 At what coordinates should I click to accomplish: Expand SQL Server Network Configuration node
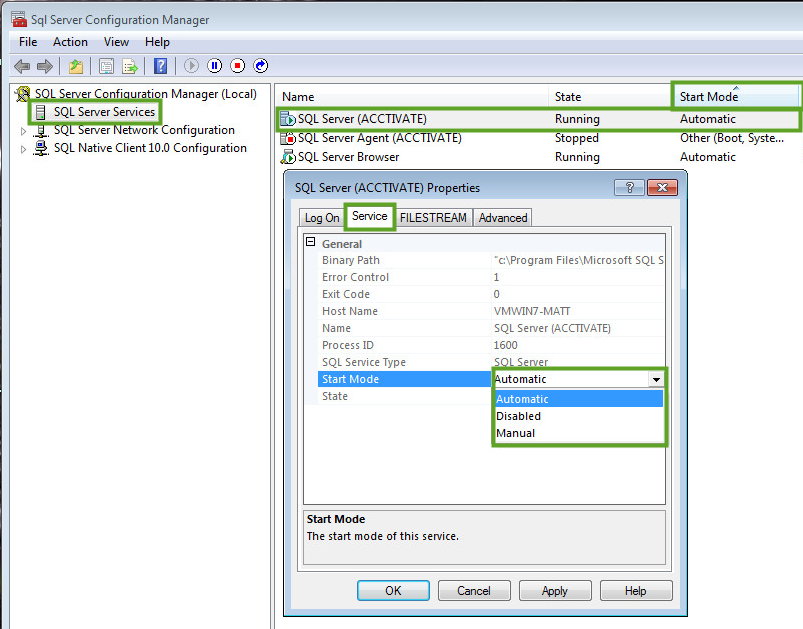[x=23, y=131]
